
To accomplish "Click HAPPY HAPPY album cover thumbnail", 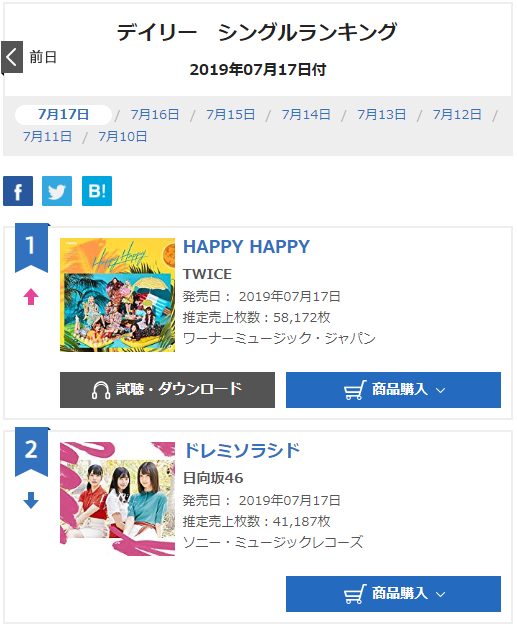I will point(118,295).
